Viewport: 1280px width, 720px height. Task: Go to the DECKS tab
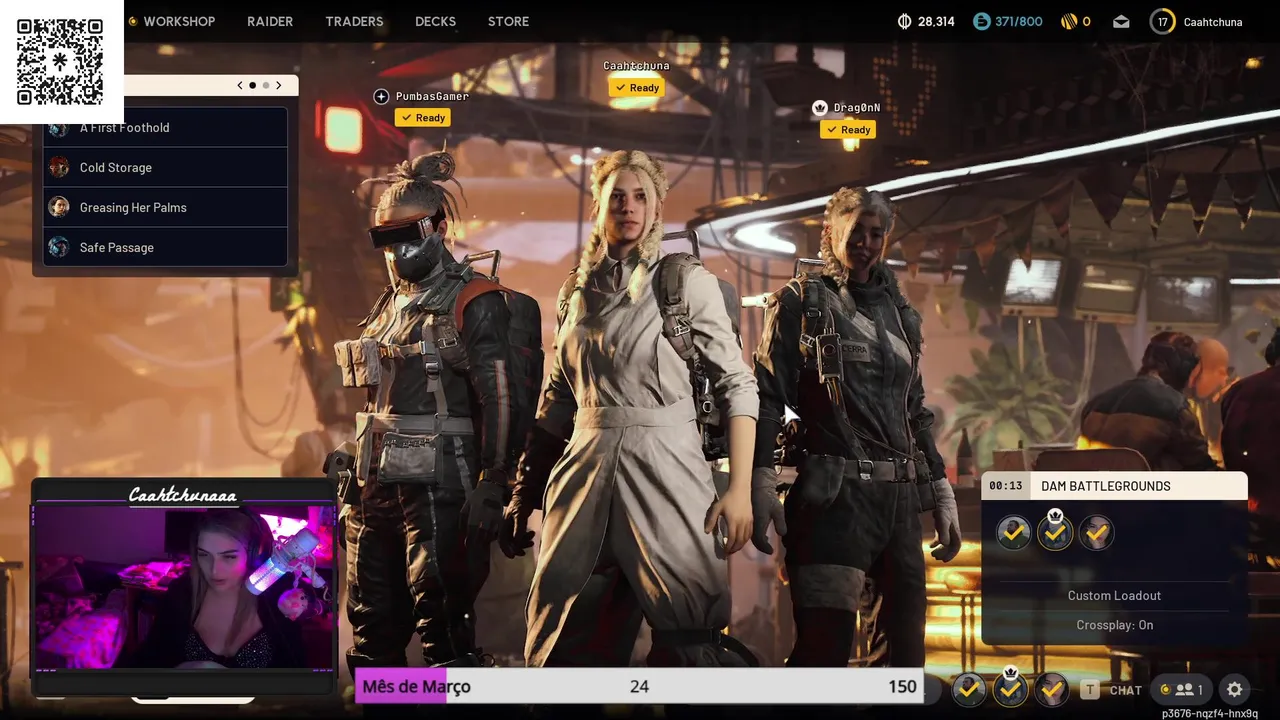click(435, 21)
